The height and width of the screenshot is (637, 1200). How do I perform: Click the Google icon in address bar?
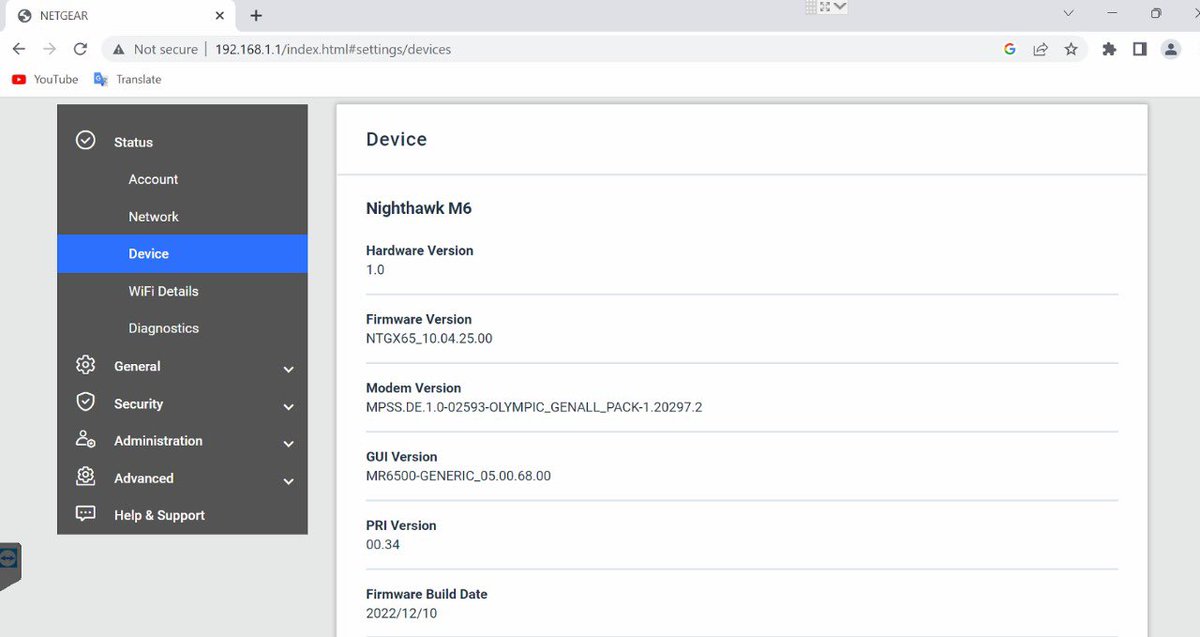click(1010, 49)
